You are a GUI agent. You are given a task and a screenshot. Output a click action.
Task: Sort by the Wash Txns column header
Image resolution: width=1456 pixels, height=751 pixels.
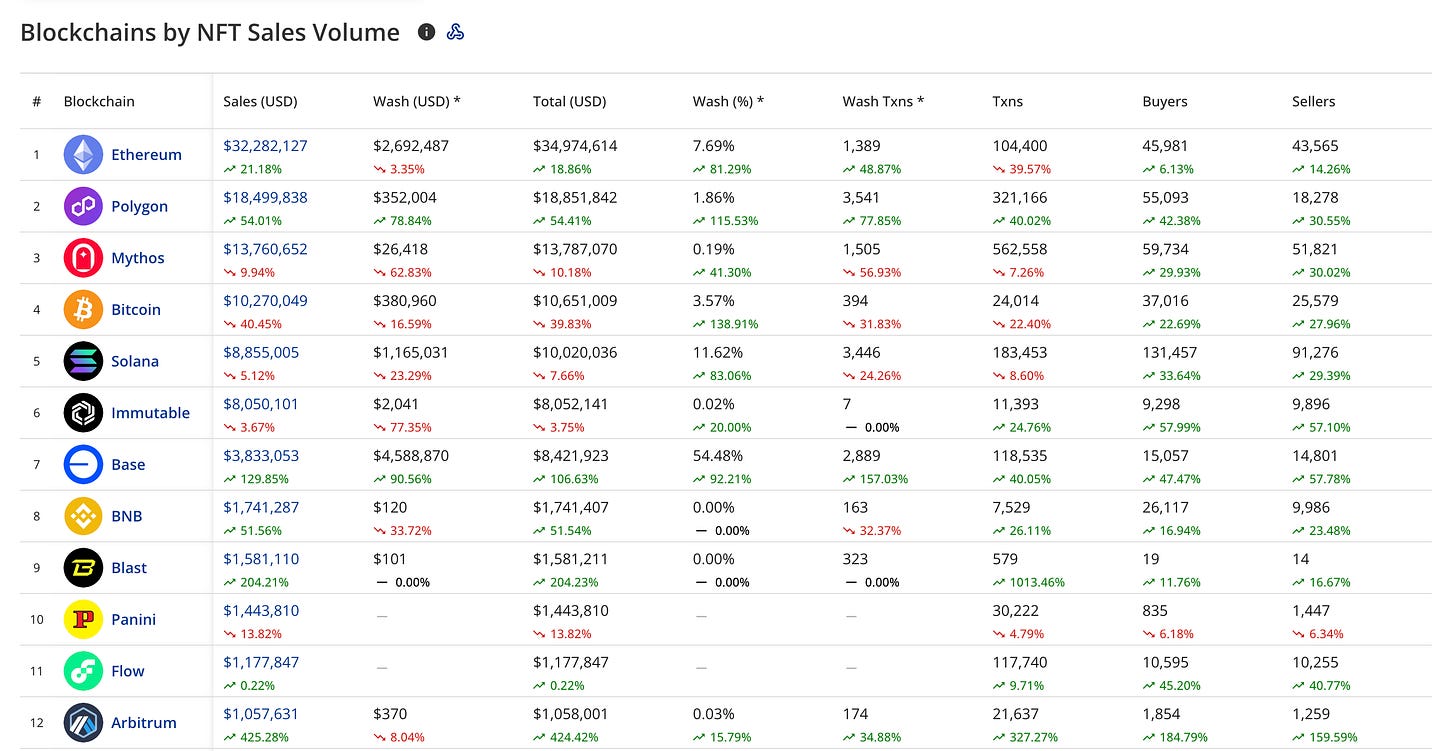(883, 101)
